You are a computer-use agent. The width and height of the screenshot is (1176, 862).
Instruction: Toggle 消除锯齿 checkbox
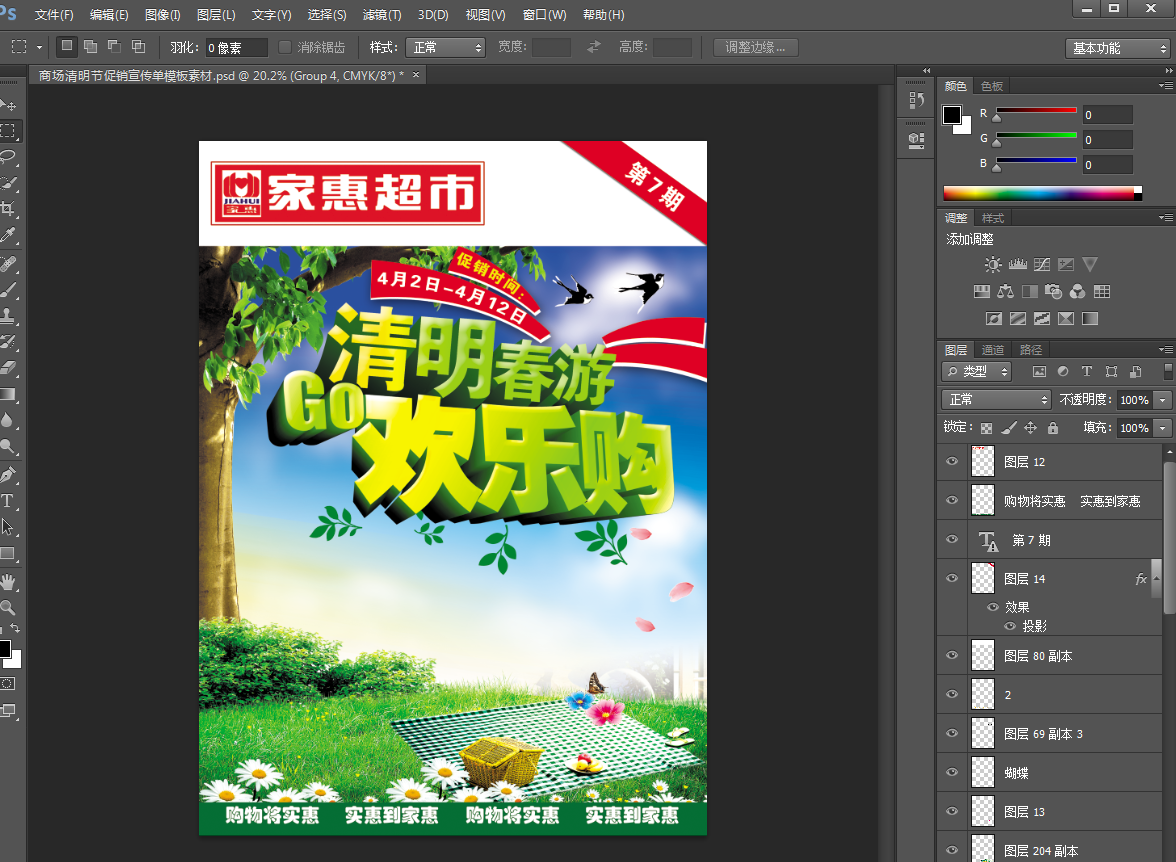click(284, 47)
